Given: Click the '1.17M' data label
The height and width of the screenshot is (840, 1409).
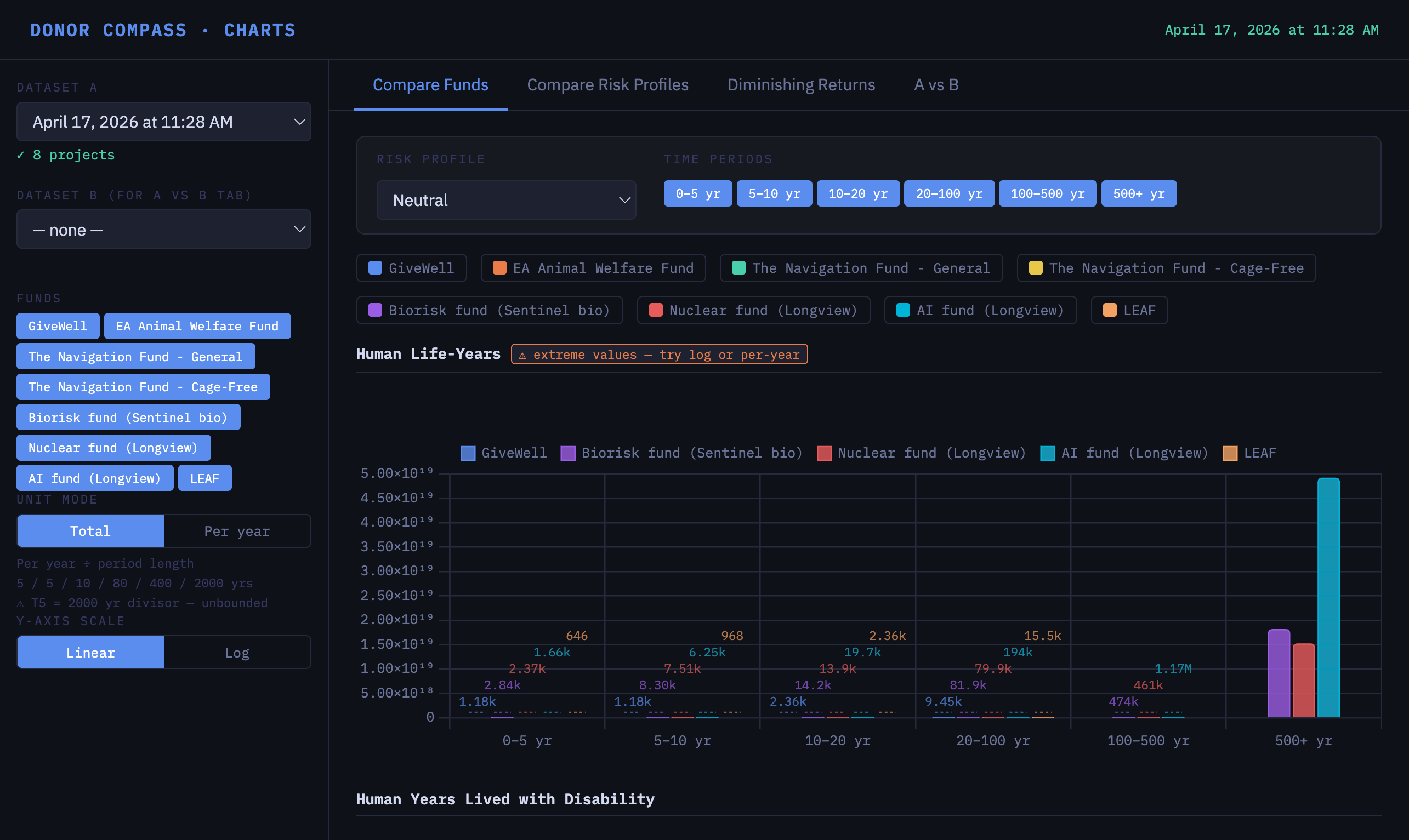Looking at the screenshot, I should pyautogui.click(x=1173, y=668).
